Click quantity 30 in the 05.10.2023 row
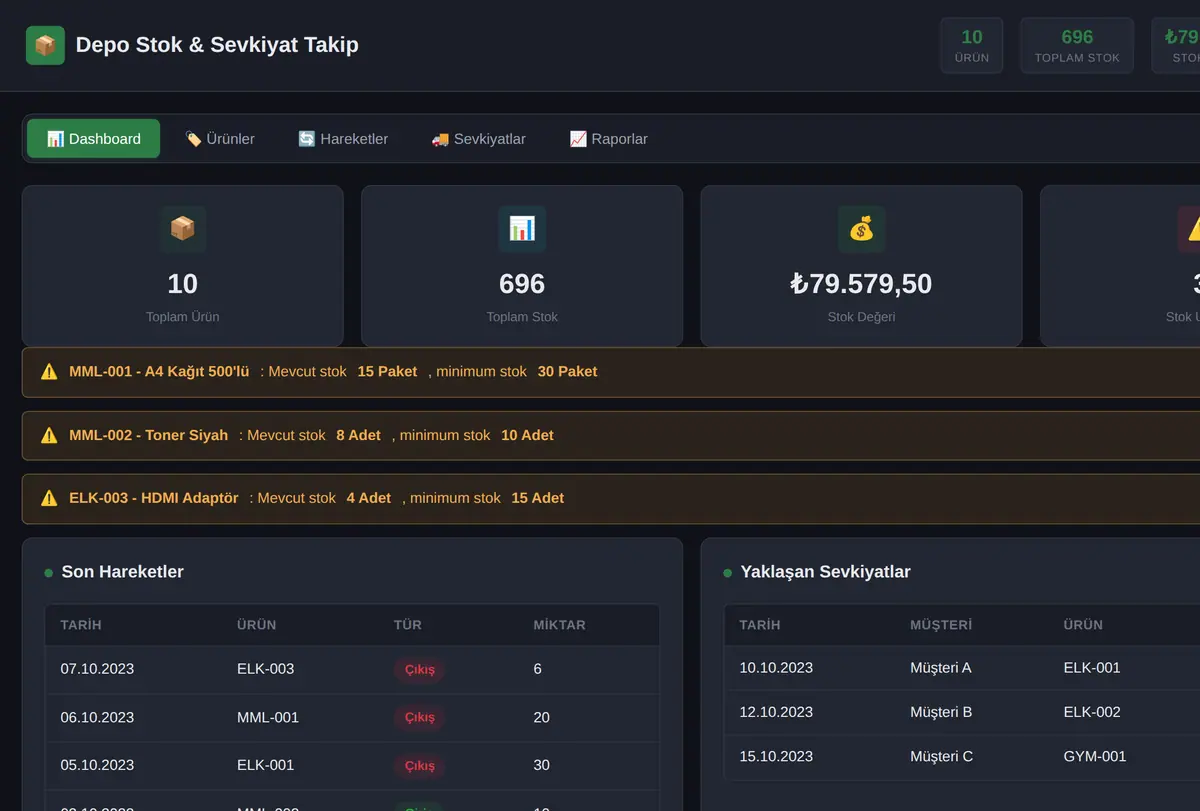Image resolution: width=1200 pixels, height=811 pixels. pos(542,765)
